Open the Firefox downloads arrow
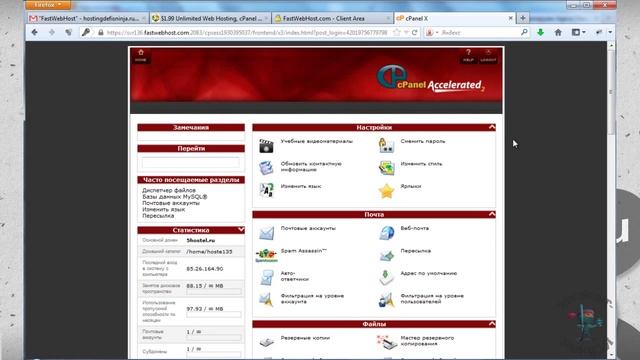The height and width of the screenshot is (360, 640). click(x=540, y=32)
